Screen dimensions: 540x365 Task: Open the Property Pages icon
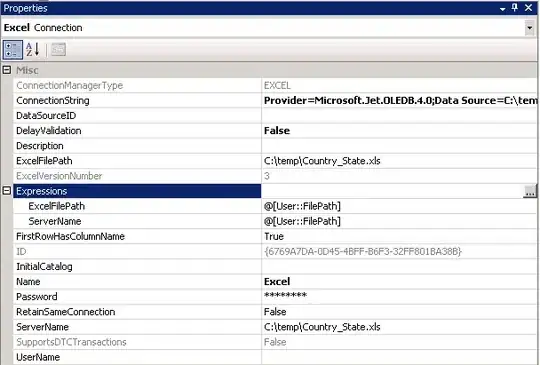[58, 50]
